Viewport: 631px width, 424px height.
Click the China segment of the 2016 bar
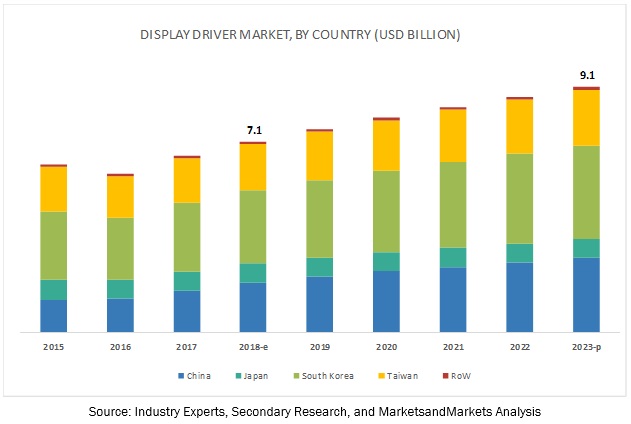120,314
